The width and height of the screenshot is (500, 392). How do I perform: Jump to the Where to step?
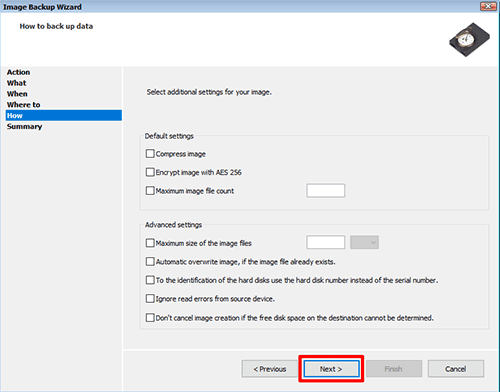(x=24, y=105)
